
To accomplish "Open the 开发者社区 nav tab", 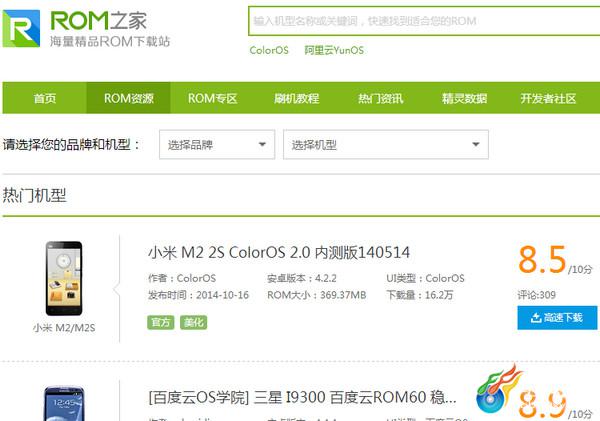I will coord(548,98).
